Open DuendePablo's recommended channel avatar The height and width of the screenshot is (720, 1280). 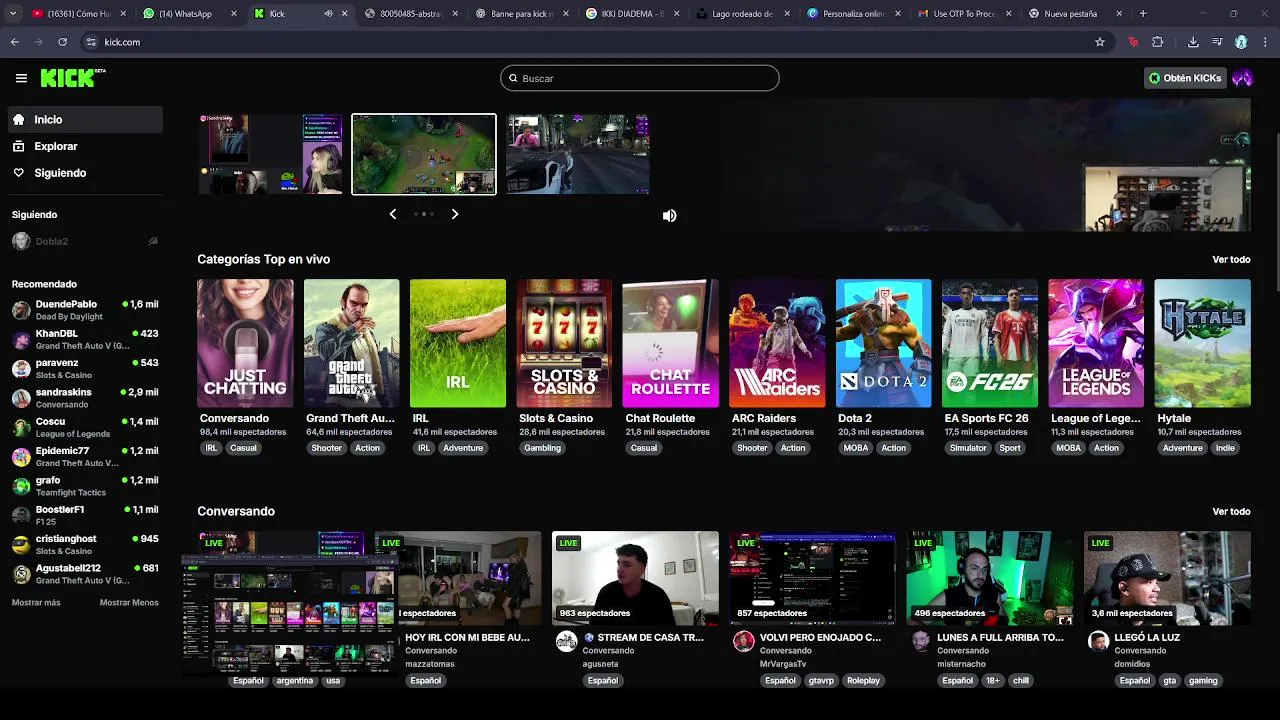21,310
